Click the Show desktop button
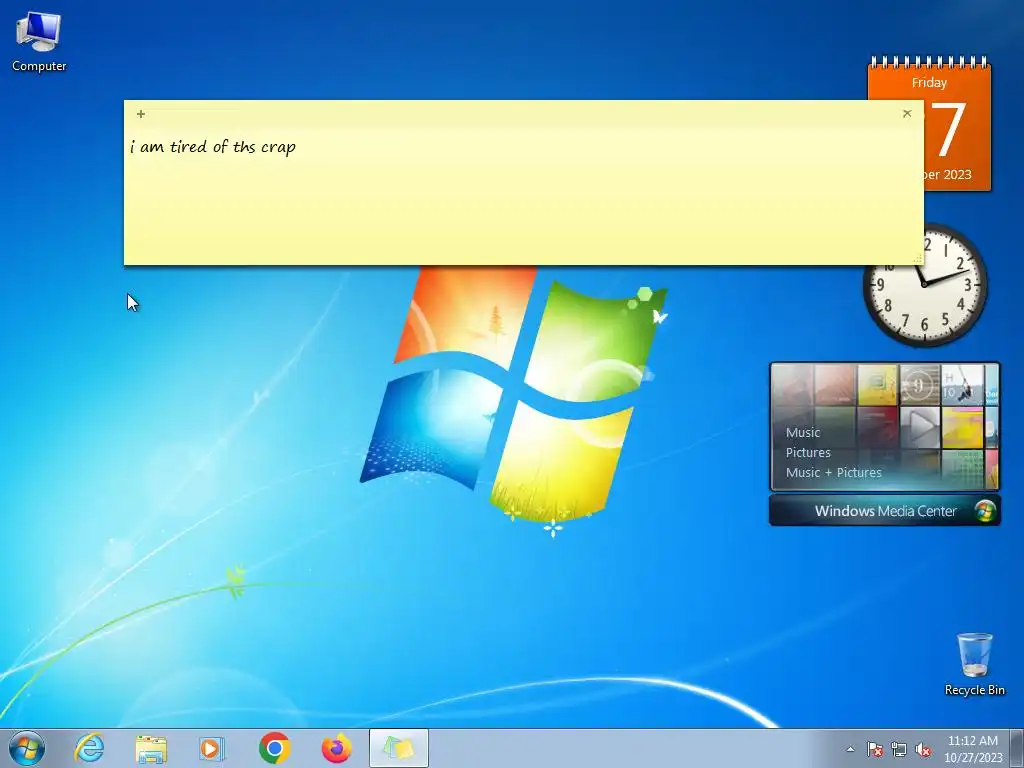The width and height of the screenshot is (1024, 768). pyautogui.click(x=1017, y=748)
